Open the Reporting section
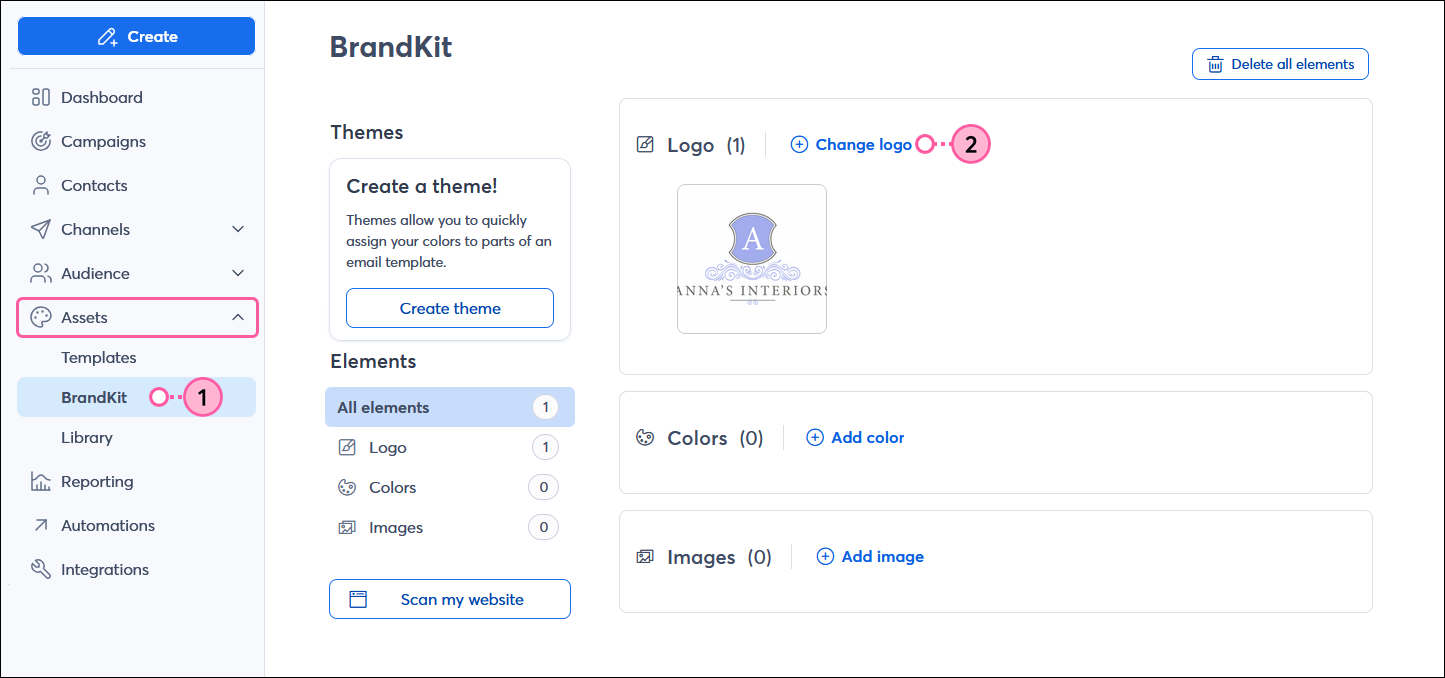 coord(97,481)
